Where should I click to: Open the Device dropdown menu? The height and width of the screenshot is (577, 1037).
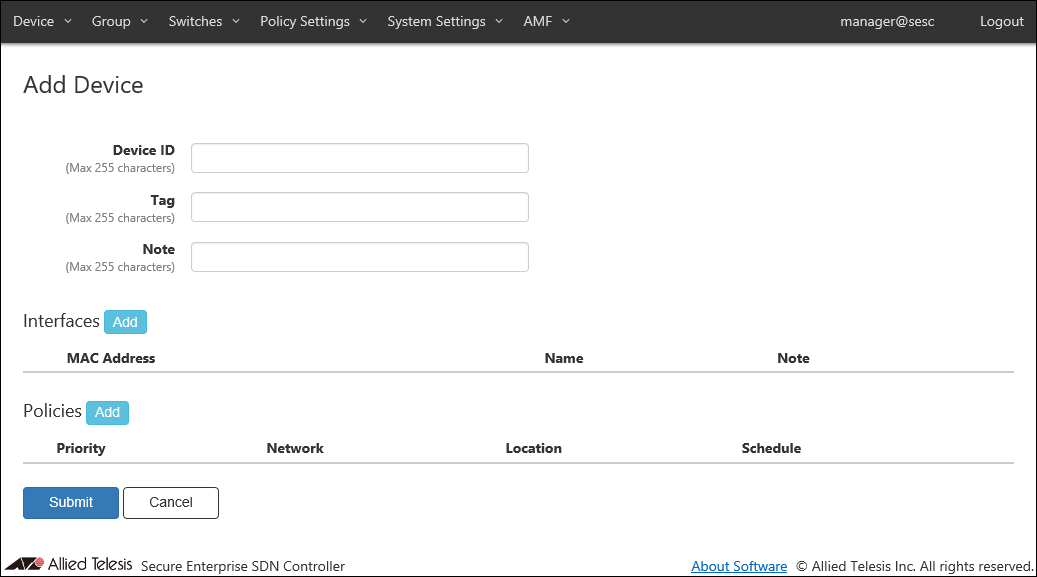point(42,21)
